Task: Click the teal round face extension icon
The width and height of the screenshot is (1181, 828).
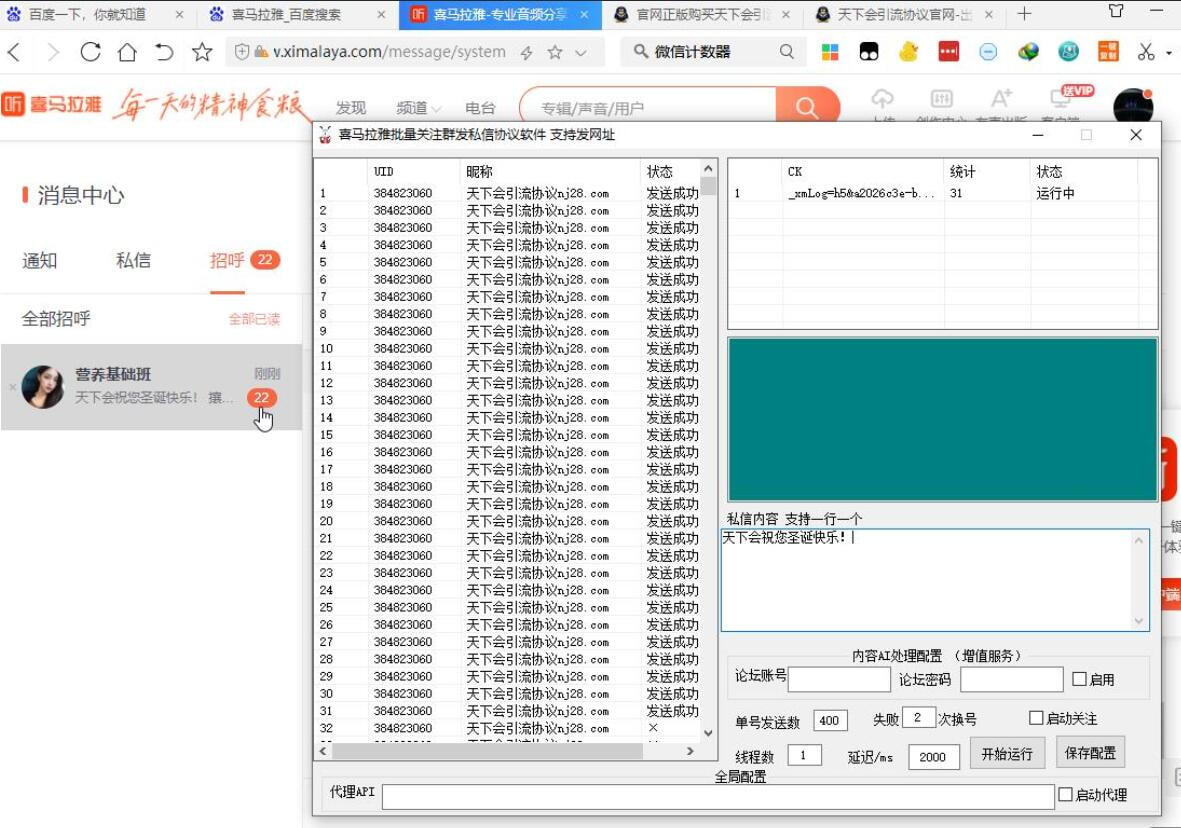Action: [1068, 51]
